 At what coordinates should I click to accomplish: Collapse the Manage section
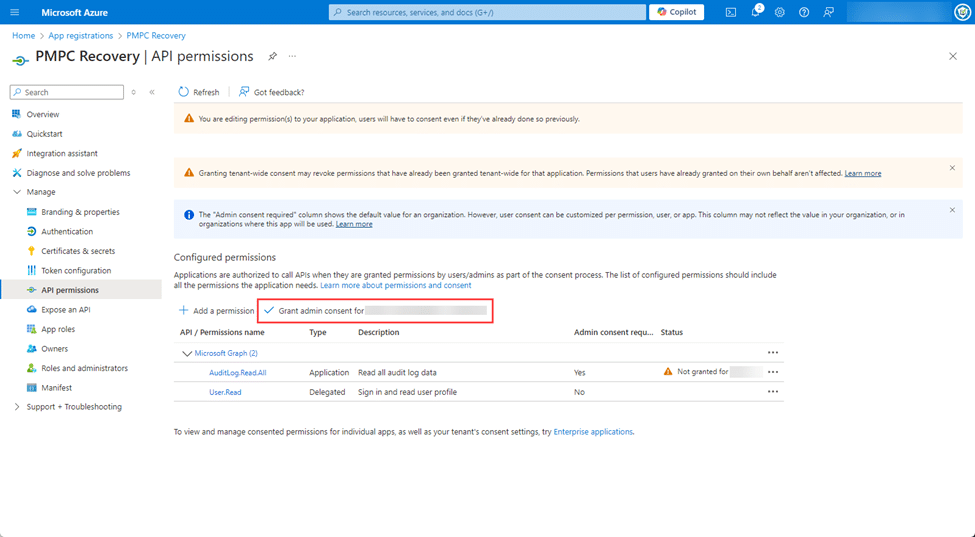[x=17, y=192]
